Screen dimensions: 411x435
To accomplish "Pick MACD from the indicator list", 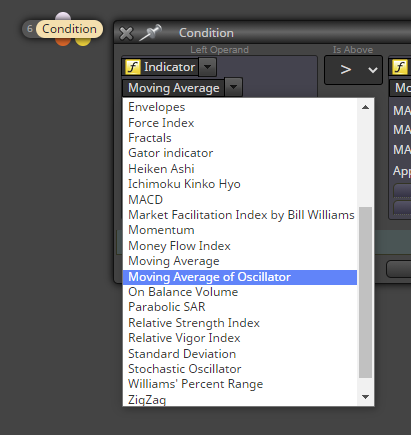I will pyautogui.click(x=240, y=199).
